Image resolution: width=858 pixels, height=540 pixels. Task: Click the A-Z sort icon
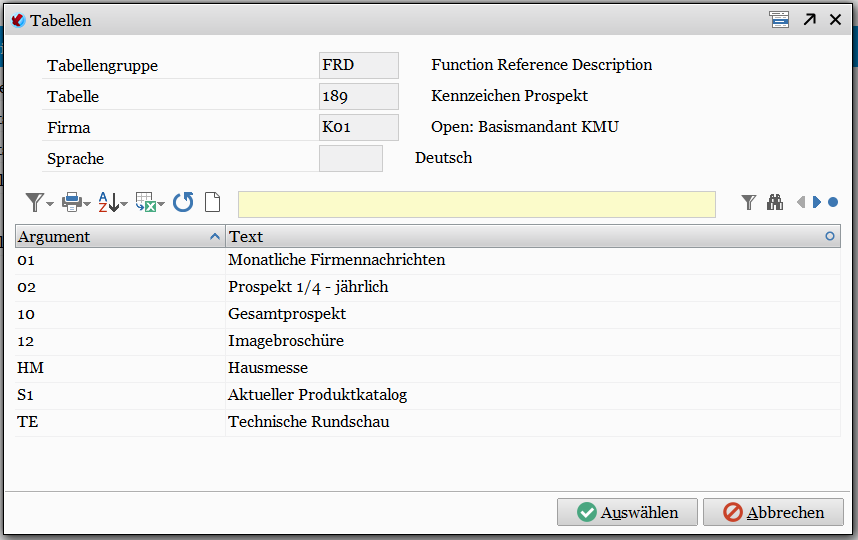(x=108, y=202)
